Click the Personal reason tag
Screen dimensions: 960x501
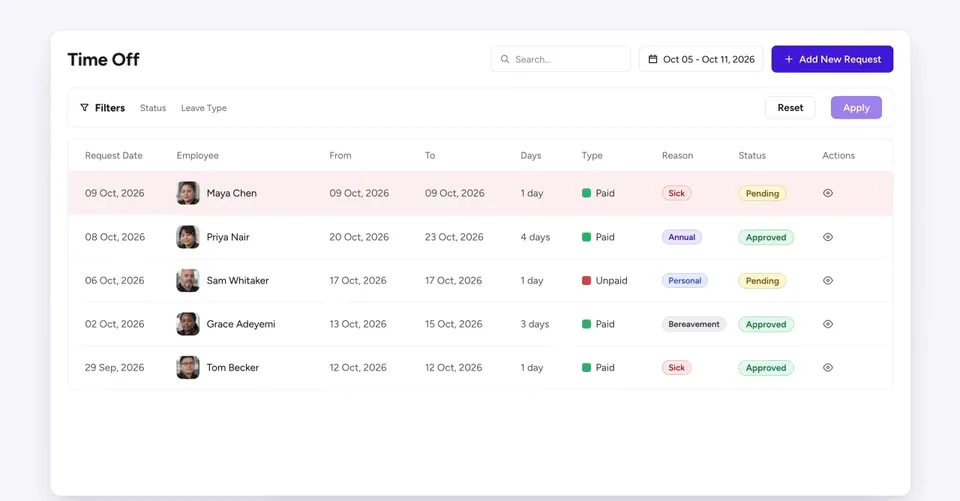[x=684, y=281]
